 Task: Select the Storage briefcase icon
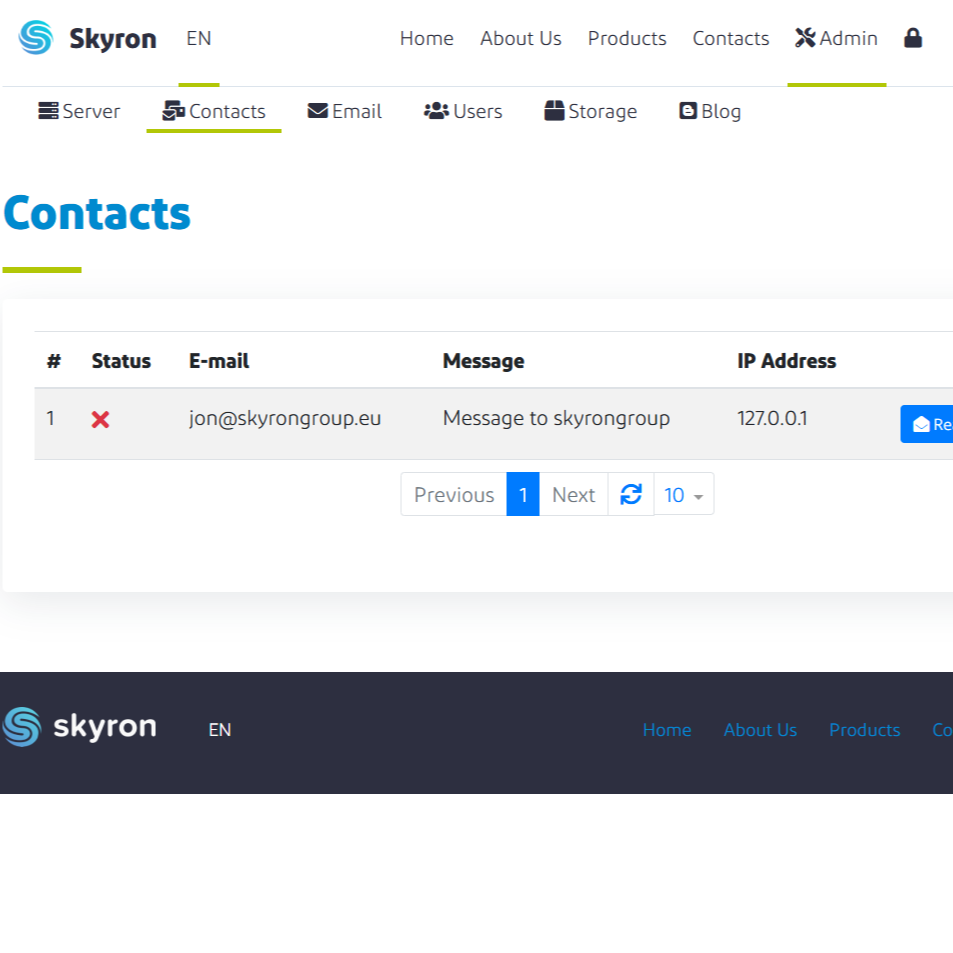(553, 110)
